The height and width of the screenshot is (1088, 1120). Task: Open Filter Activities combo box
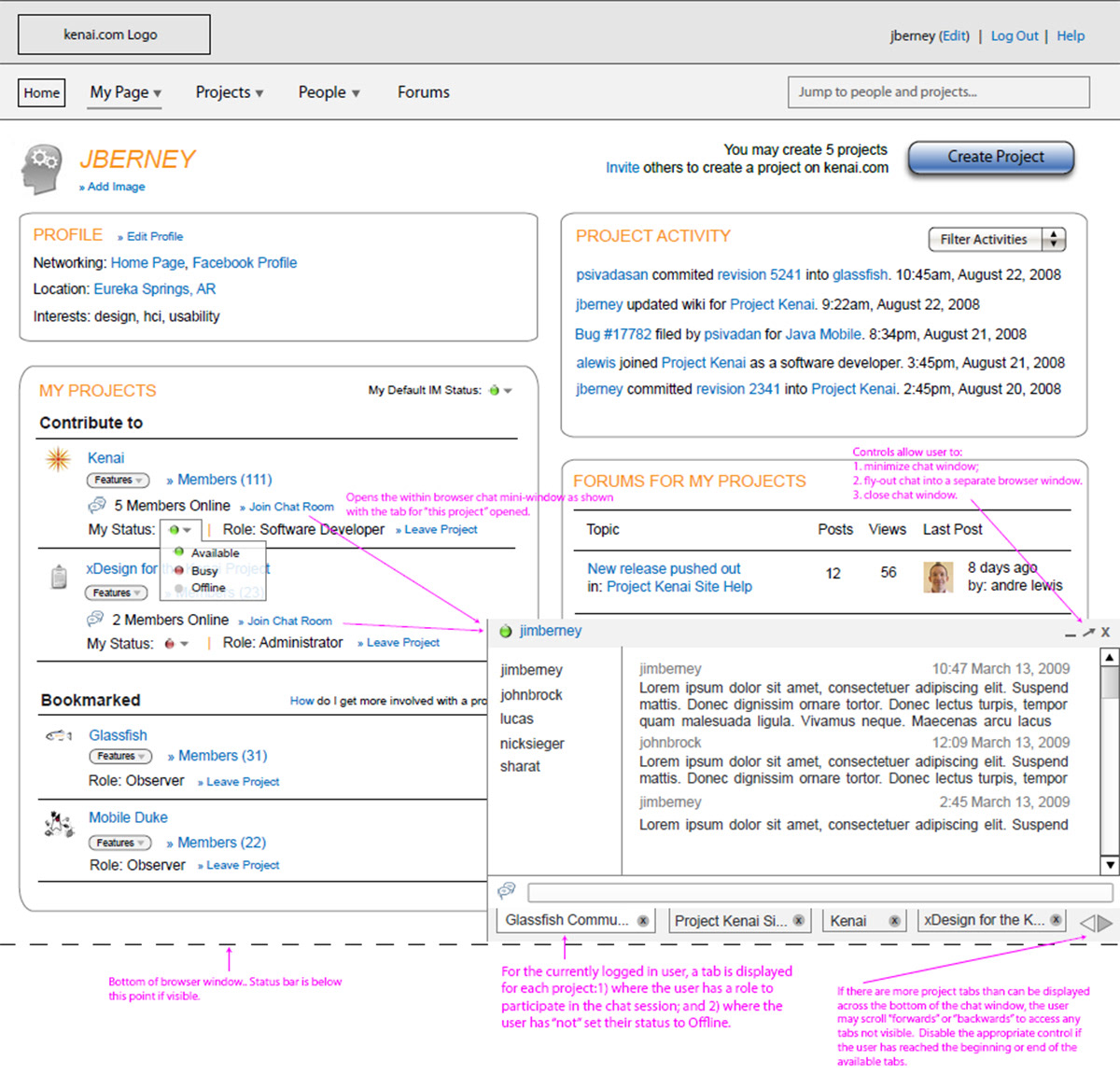(x=997, y=239)
